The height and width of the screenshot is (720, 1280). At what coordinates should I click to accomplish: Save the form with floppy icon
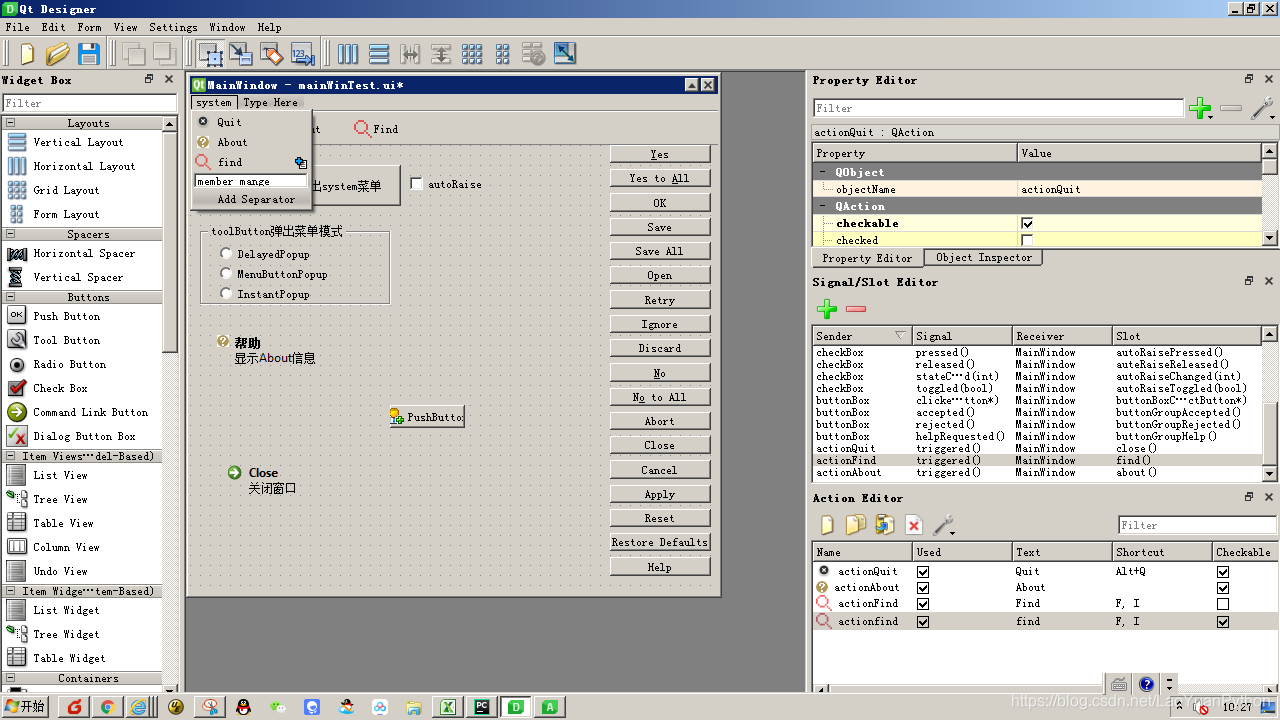(x=89, y=54)
